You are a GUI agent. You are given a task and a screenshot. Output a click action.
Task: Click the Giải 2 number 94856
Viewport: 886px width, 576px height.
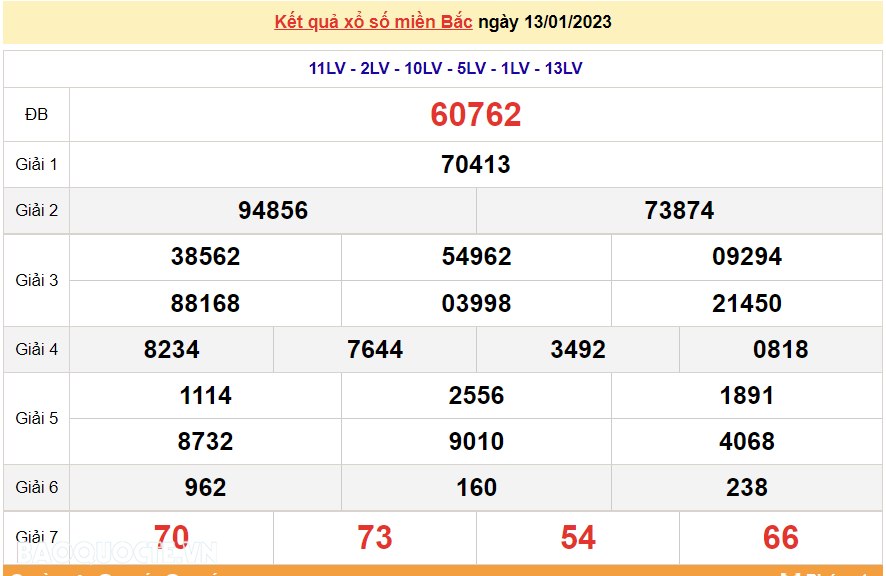tap(272, 211)
